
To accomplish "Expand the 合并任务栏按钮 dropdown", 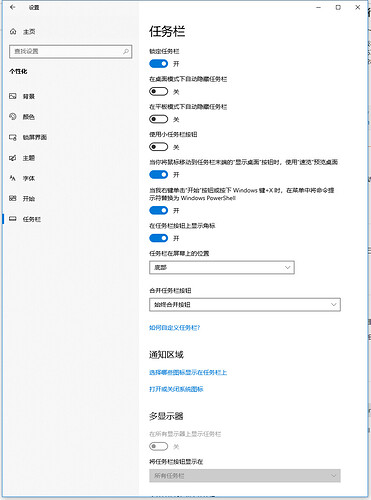I will point(245,305).
